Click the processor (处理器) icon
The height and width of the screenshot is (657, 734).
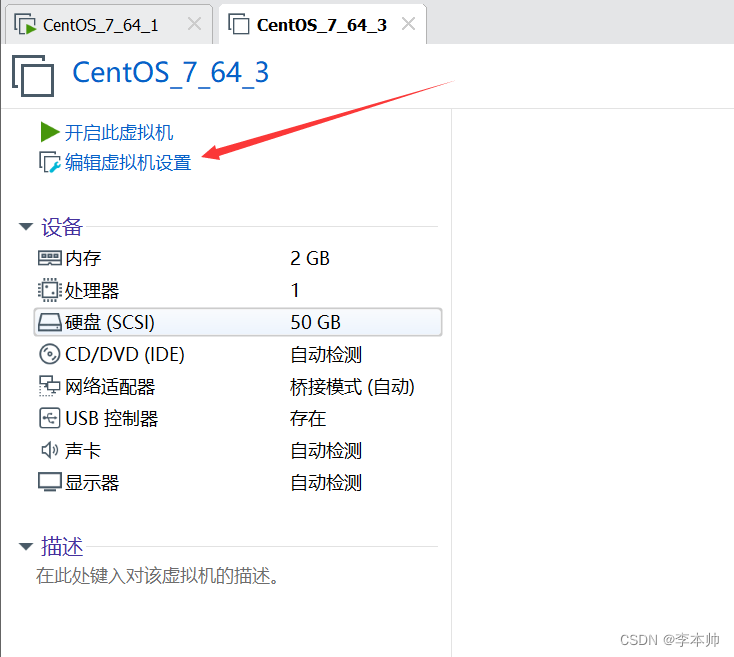click(x=50, y=290)
